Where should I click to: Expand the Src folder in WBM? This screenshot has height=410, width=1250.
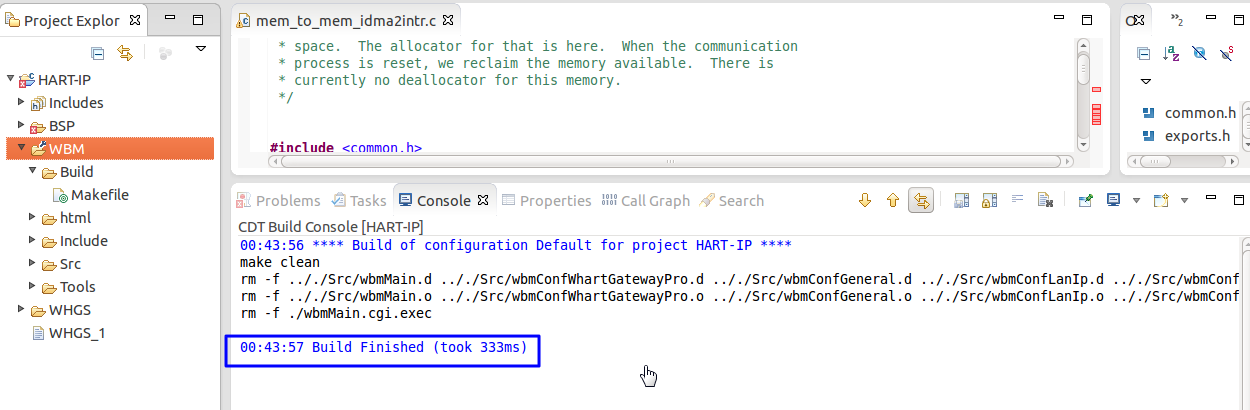pos(34,264)
